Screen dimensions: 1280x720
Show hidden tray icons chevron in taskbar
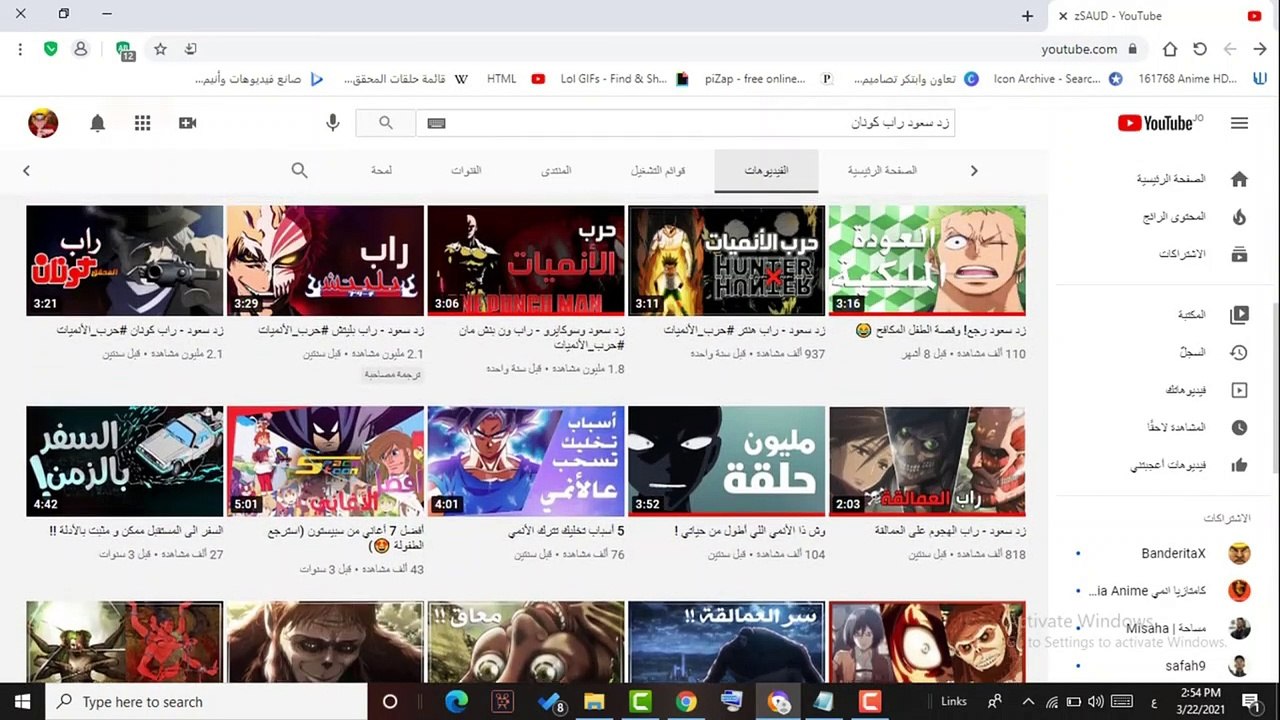(x=1028, y=702)
